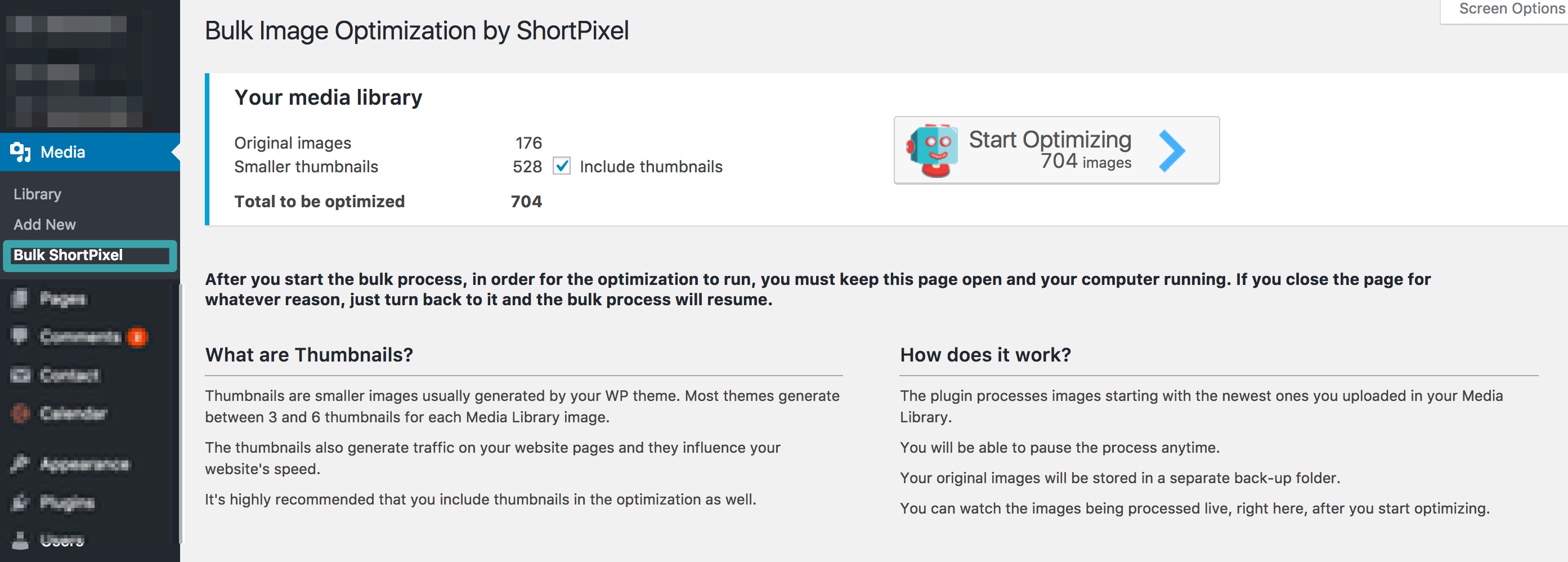Viewport: 1568px width, 562px height.
Task: Click the Calendar icon in the sidebar
Action: (20, 413)
